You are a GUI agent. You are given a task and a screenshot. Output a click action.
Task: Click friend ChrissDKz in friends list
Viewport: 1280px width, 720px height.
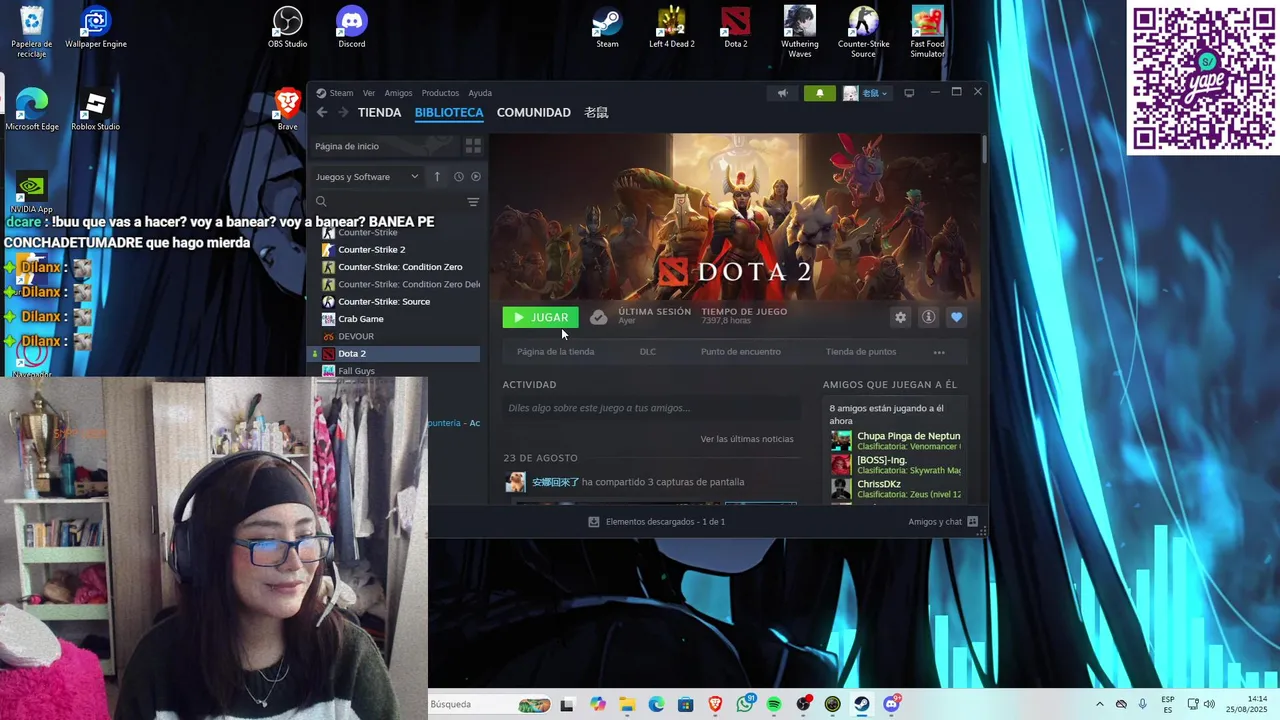coord(897,489)
